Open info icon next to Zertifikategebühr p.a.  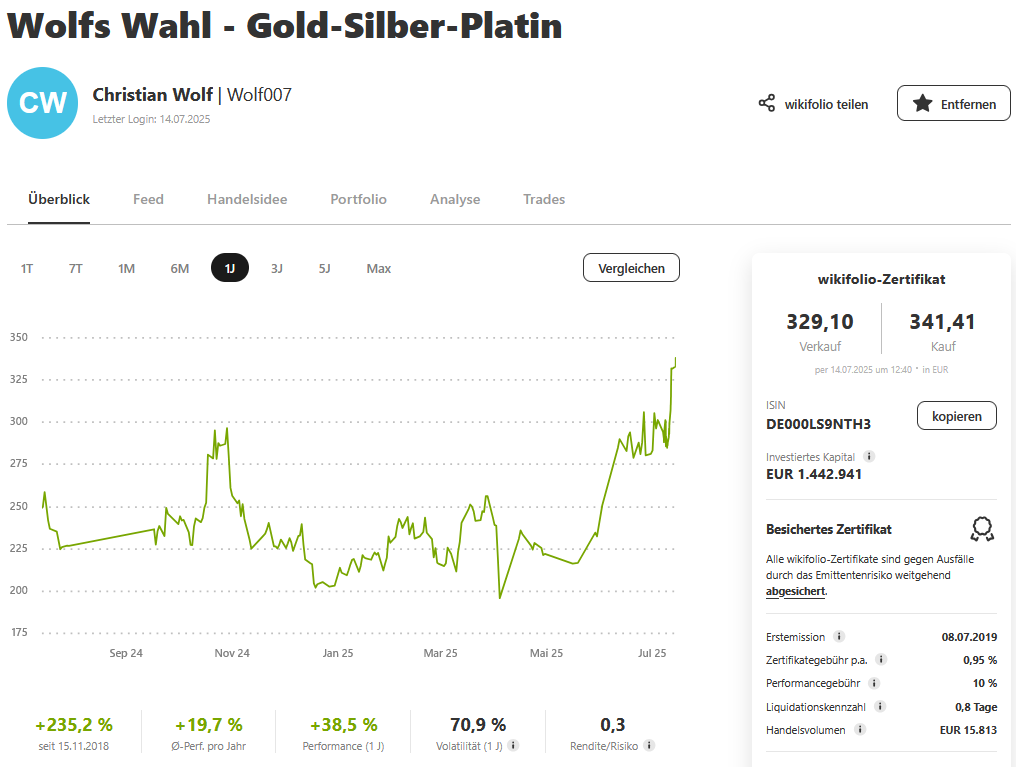click(881, 660)
